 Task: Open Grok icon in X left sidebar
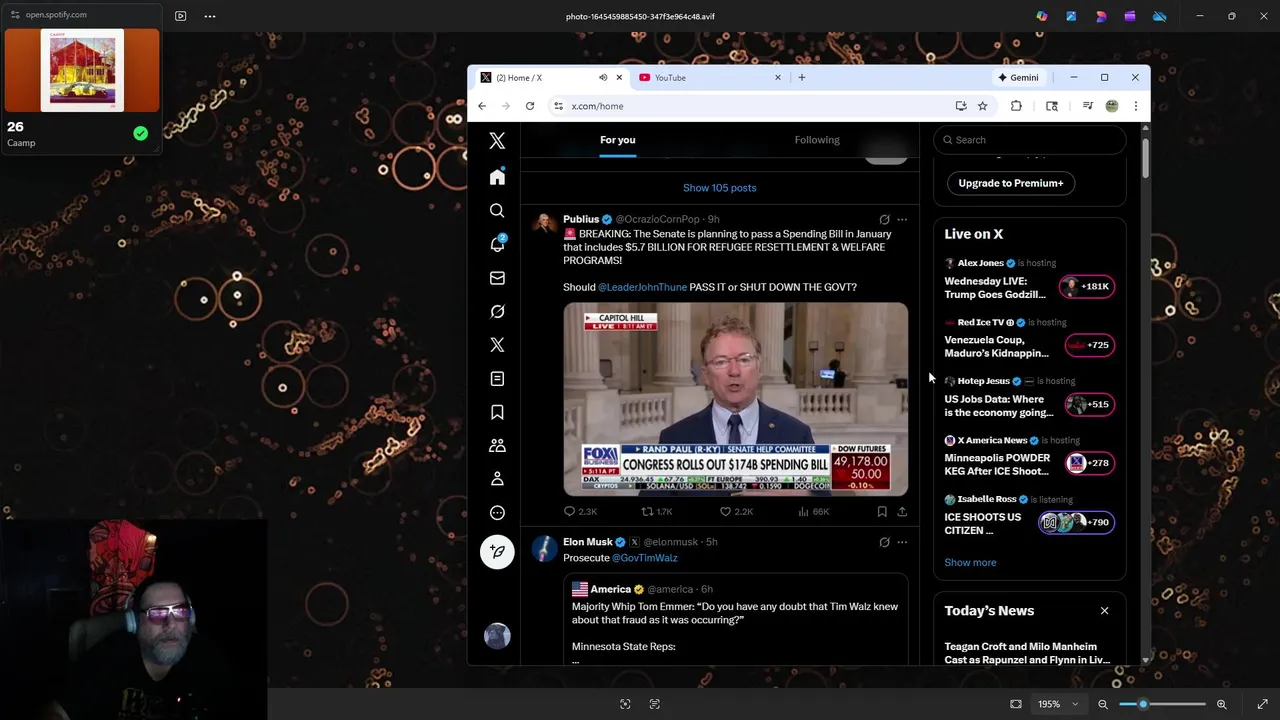coord(497,311)
